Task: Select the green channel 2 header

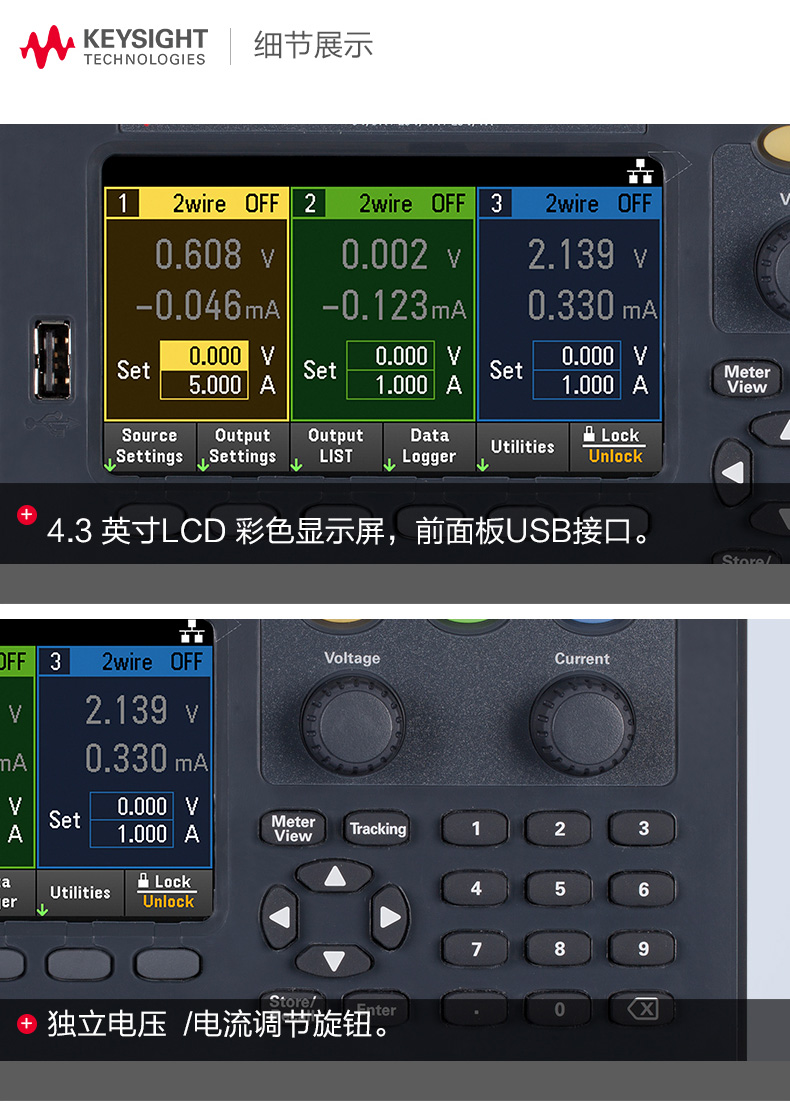Action: pos(383,204)
